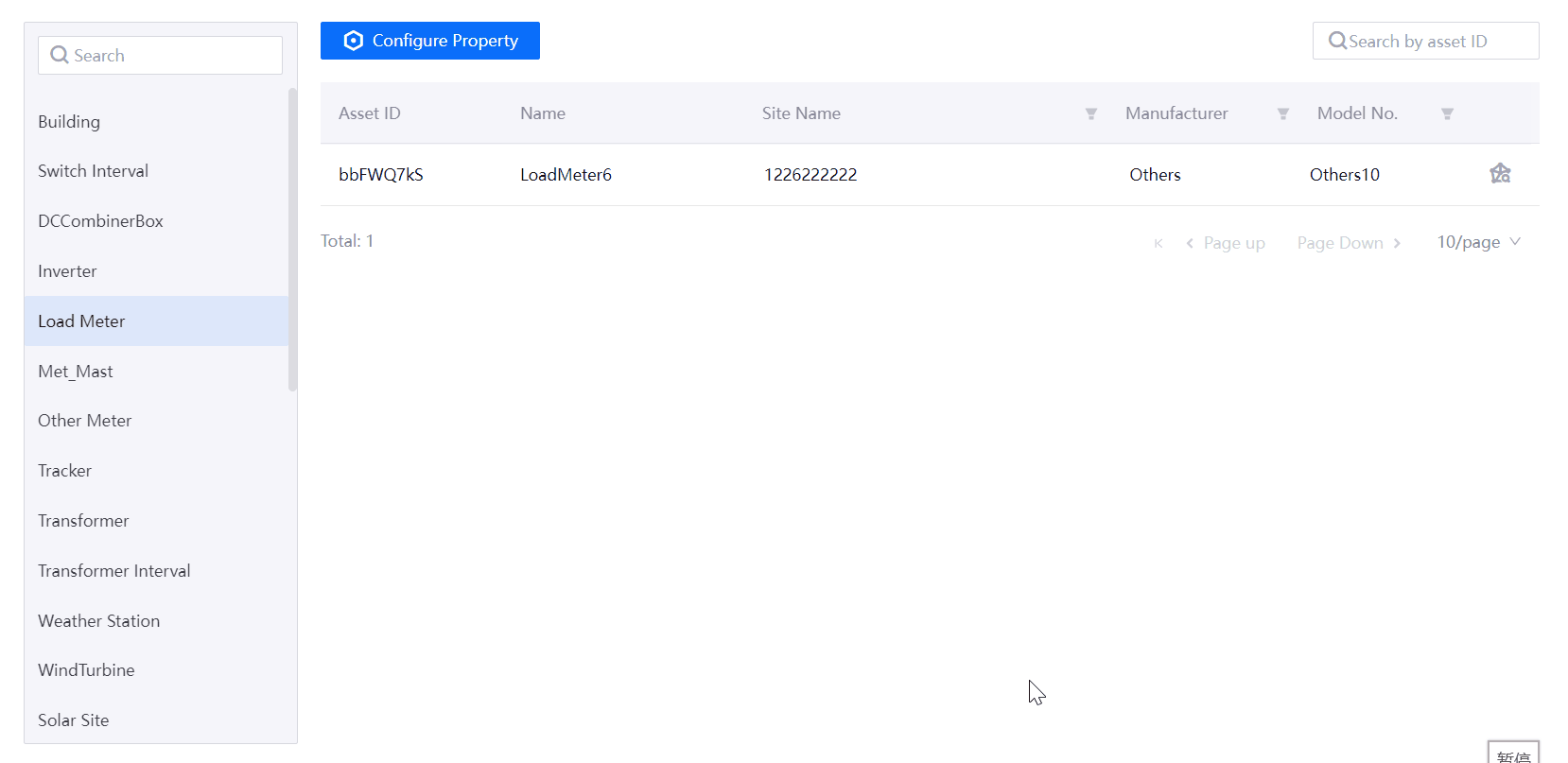This screenshot has height=763, width=1568.
Task: Click the sidebar search magnifier icon
Action: (x=60, y=55)
